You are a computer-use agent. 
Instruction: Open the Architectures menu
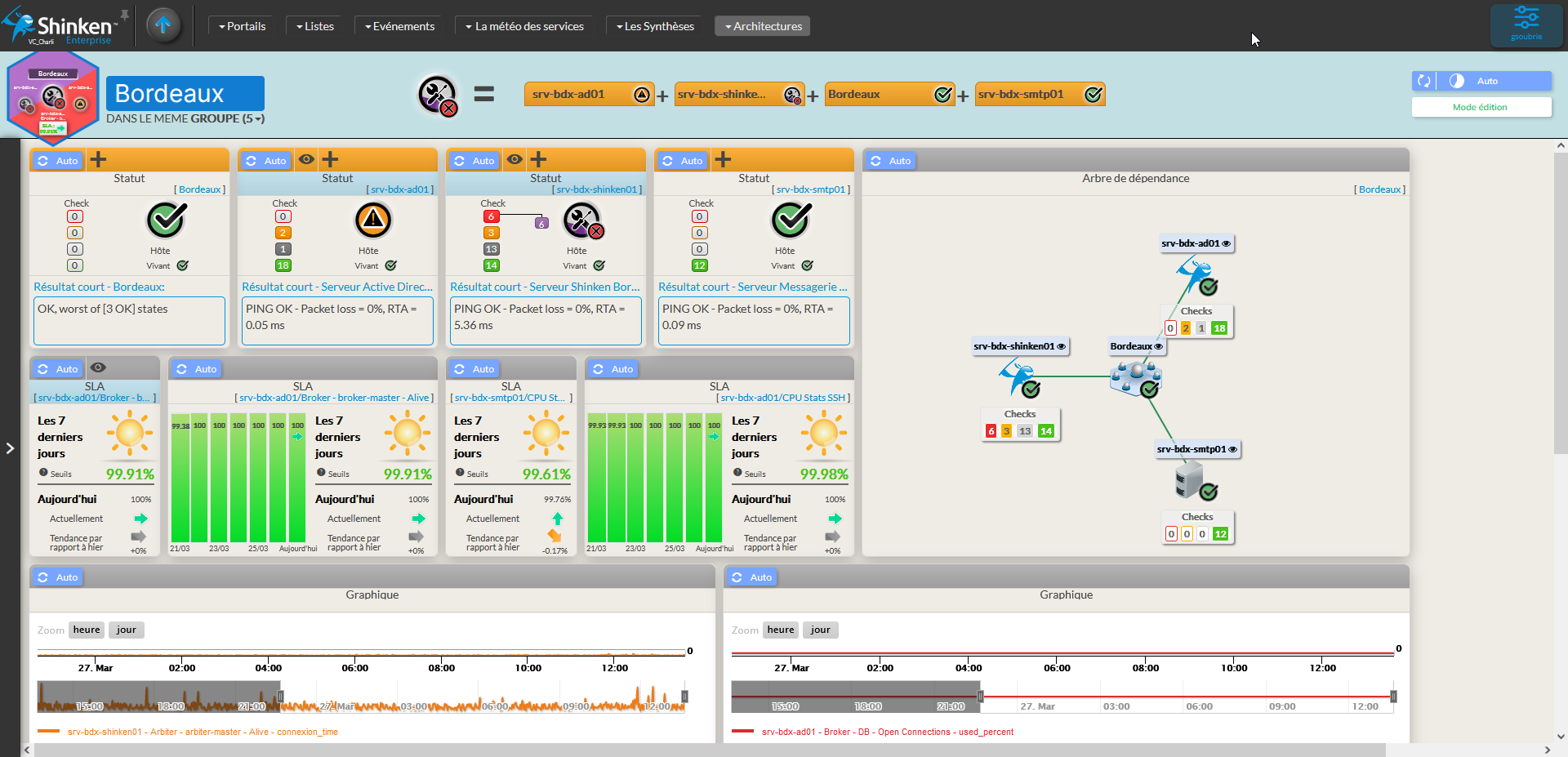763,26
